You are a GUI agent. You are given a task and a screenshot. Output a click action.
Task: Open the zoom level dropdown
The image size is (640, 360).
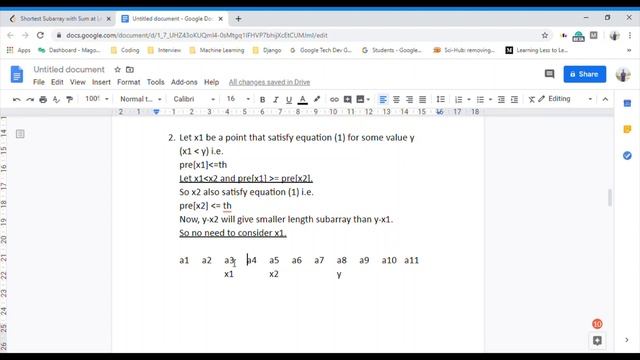(x=97, y=99)
